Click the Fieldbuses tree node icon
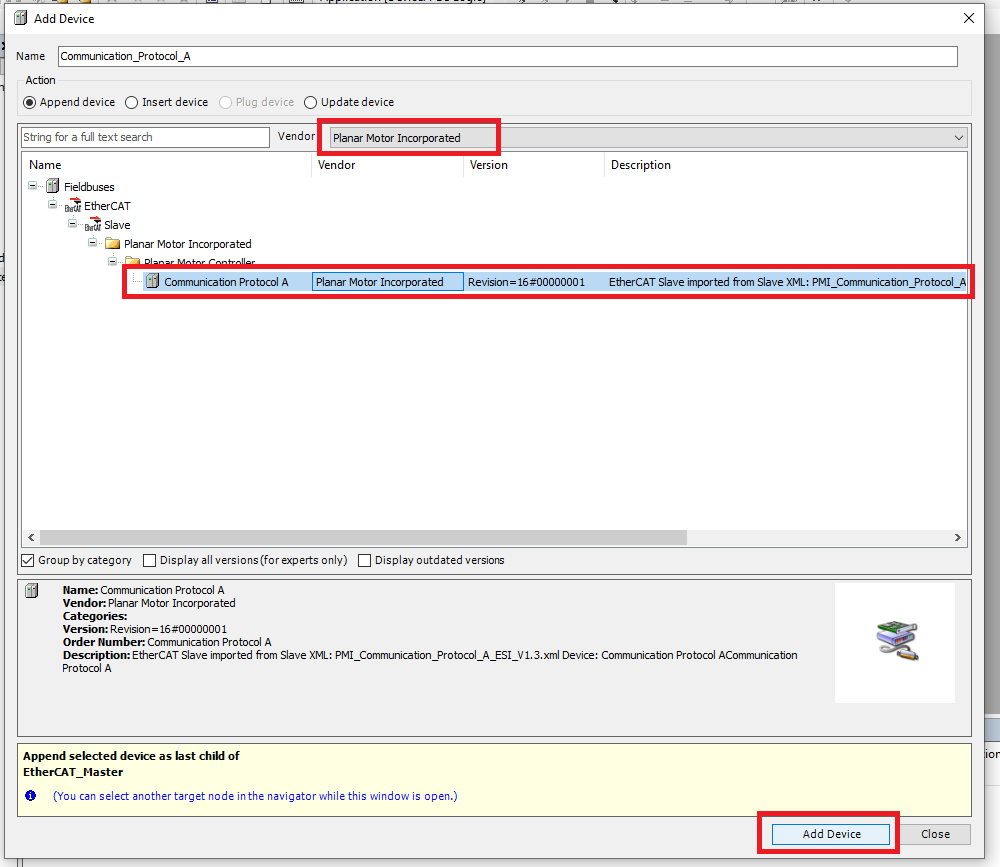 (53, 187)
